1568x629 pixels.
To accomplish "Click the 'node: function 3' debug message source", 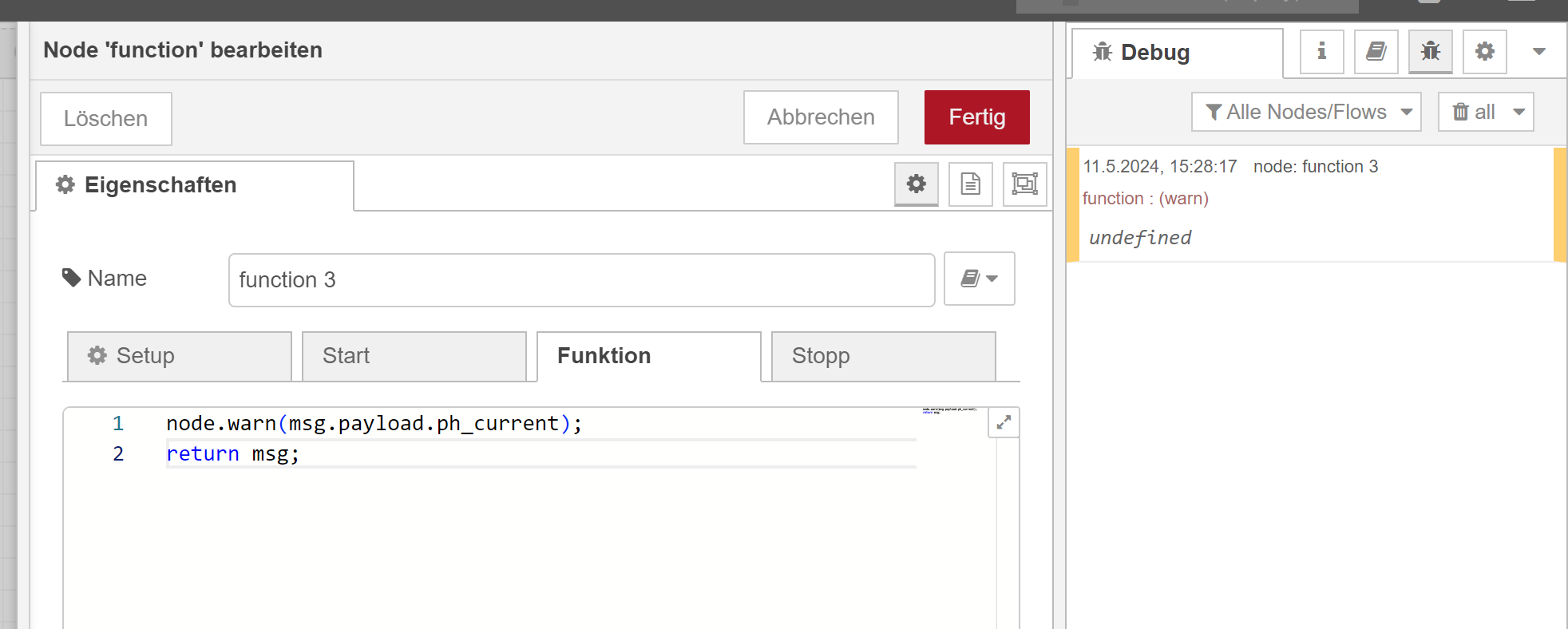I will click(x=1315, y=167).
